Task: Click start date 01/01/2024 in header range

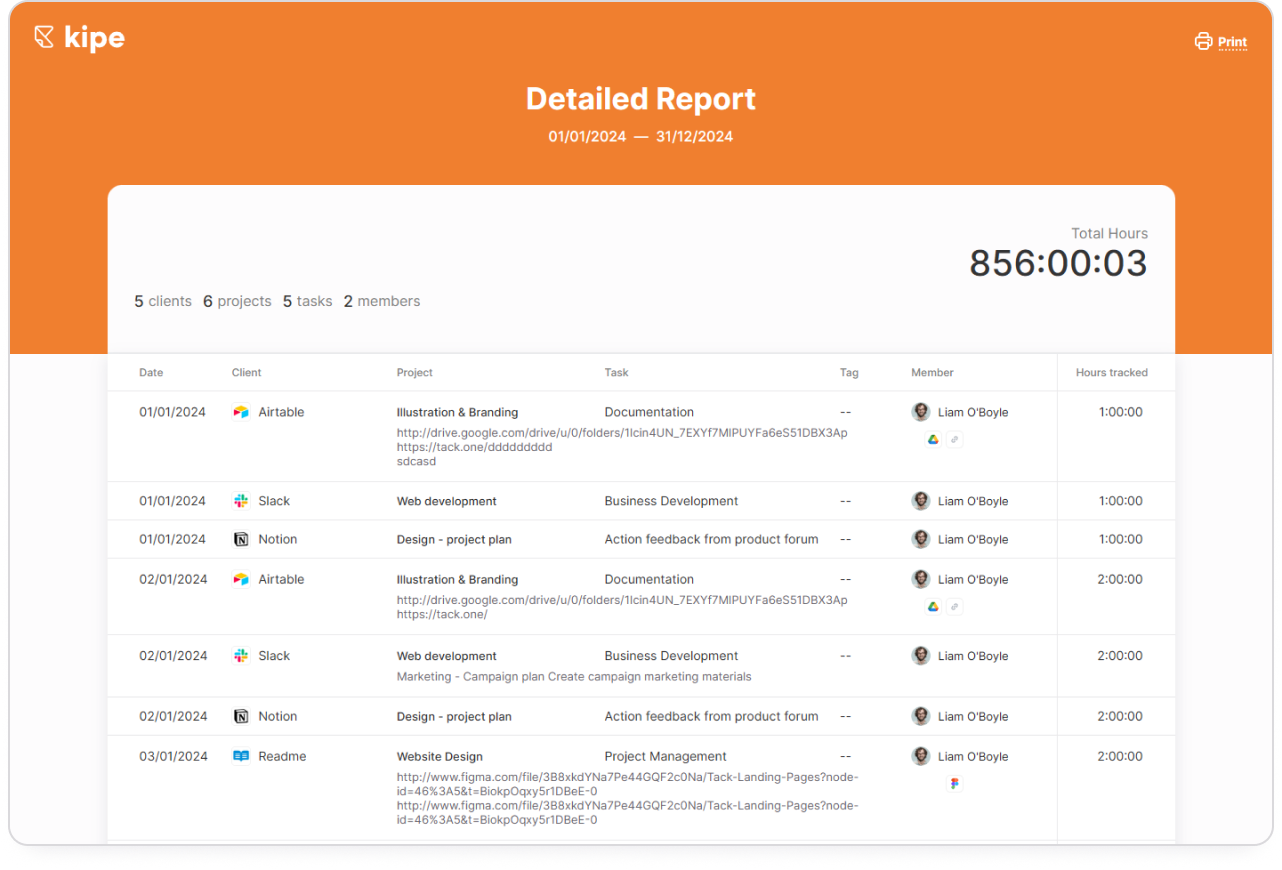Action: pyautogui.click(x=587, y=136)
